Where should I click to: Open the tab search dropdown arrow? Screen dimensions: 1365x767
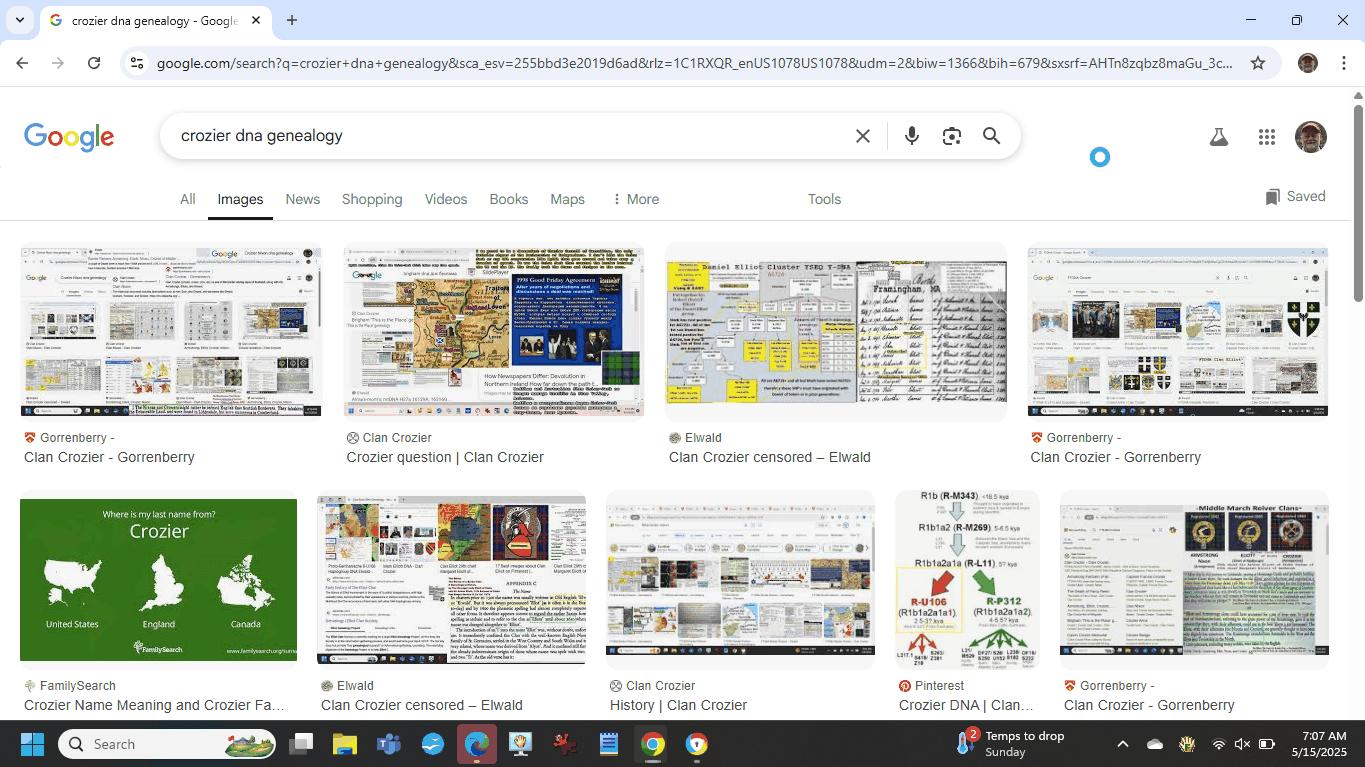click(x=20, y=20)
